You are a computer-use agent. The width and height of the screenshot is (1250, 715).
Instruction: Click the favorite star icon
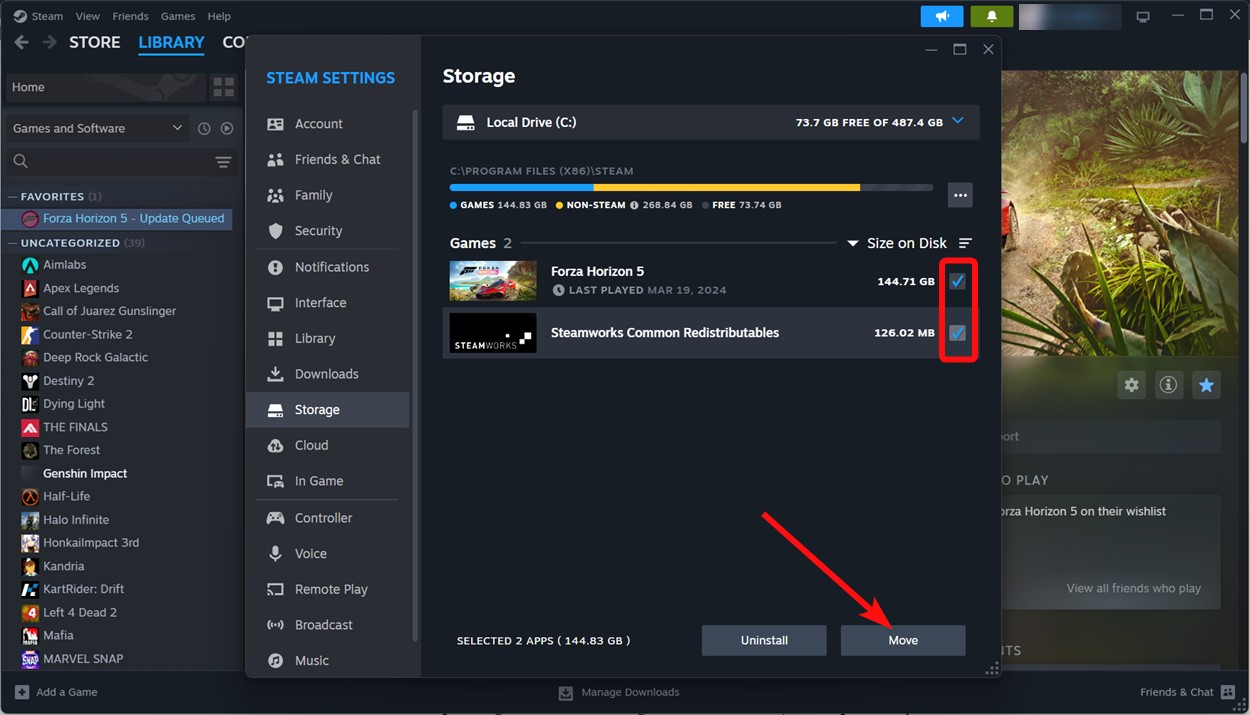tap(1206, 385)
